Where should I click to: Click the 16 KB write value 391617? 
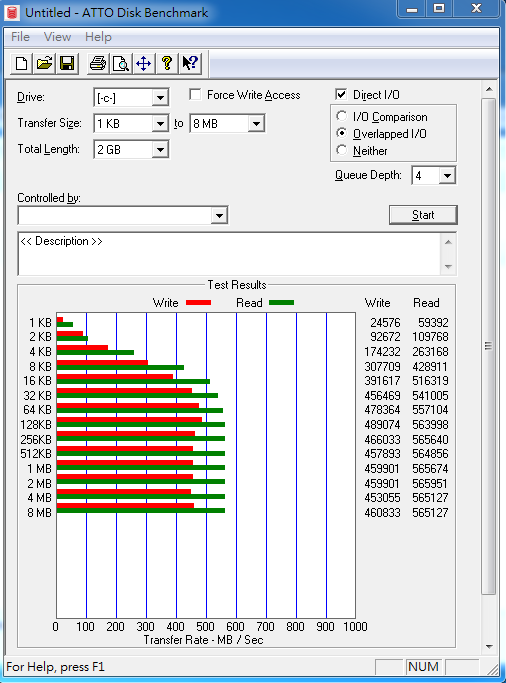(x=382, y=381)
